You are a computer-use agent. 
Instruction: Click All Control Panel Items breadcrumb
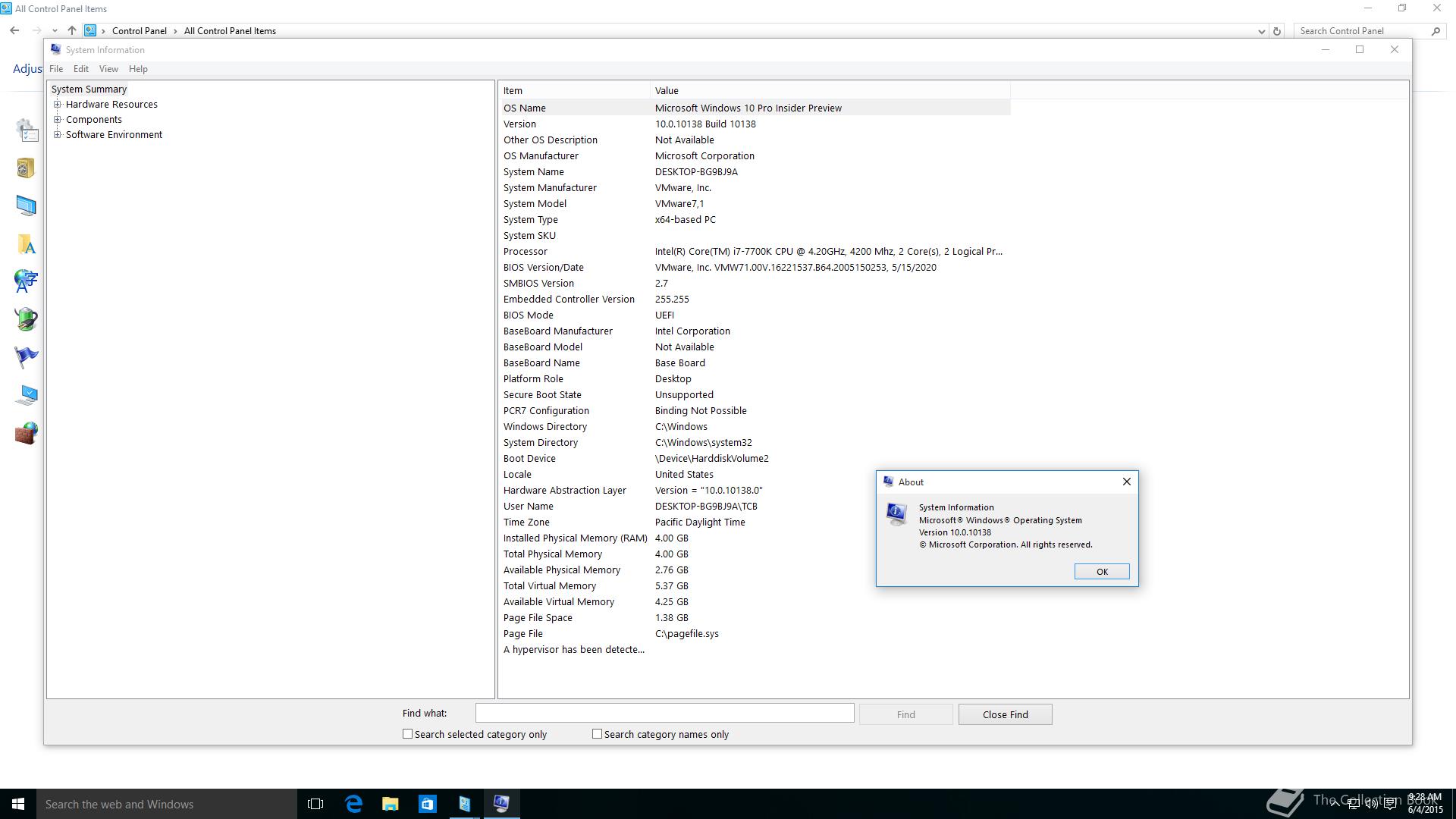pos(230,31)
